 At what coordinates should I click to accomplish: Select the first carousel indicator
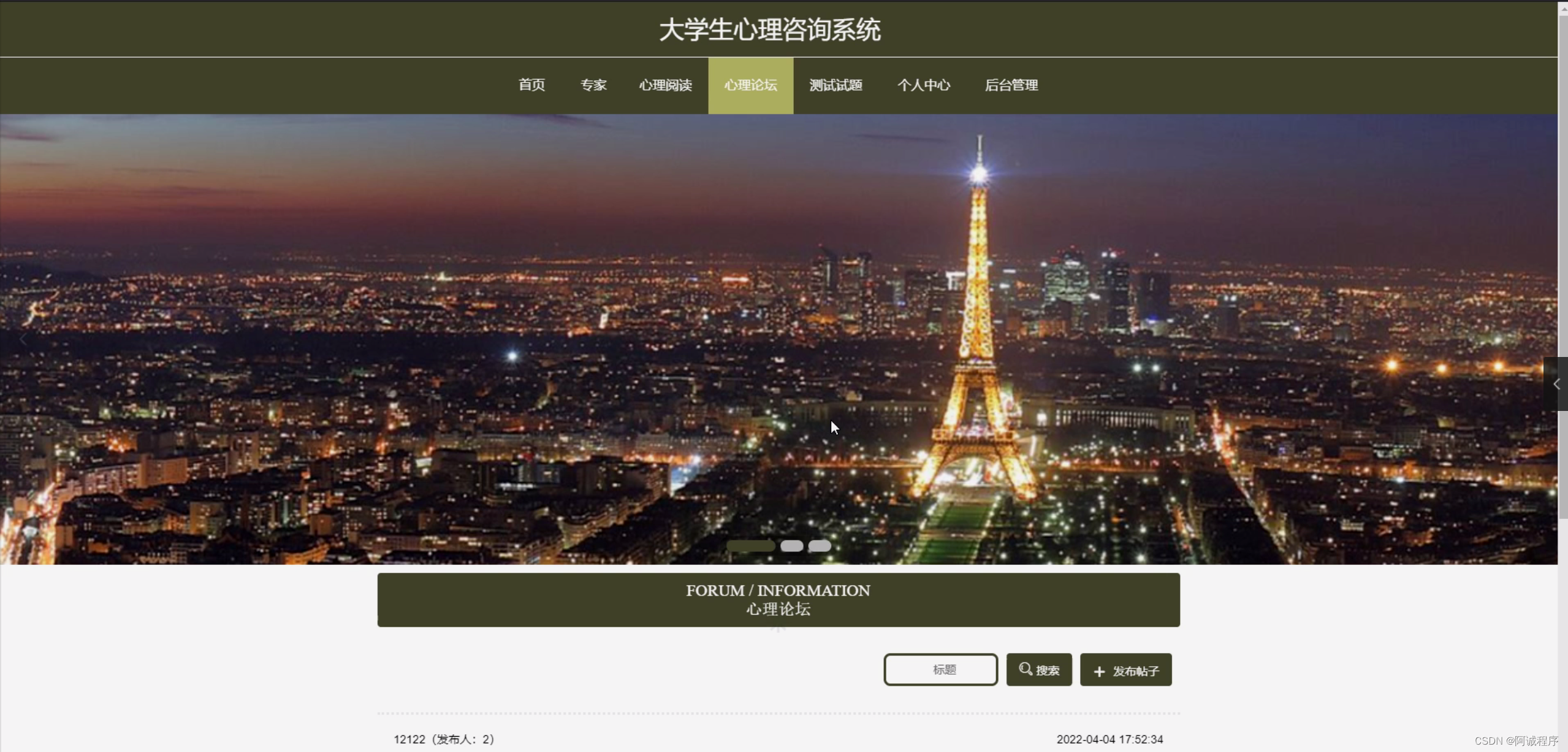750,545
